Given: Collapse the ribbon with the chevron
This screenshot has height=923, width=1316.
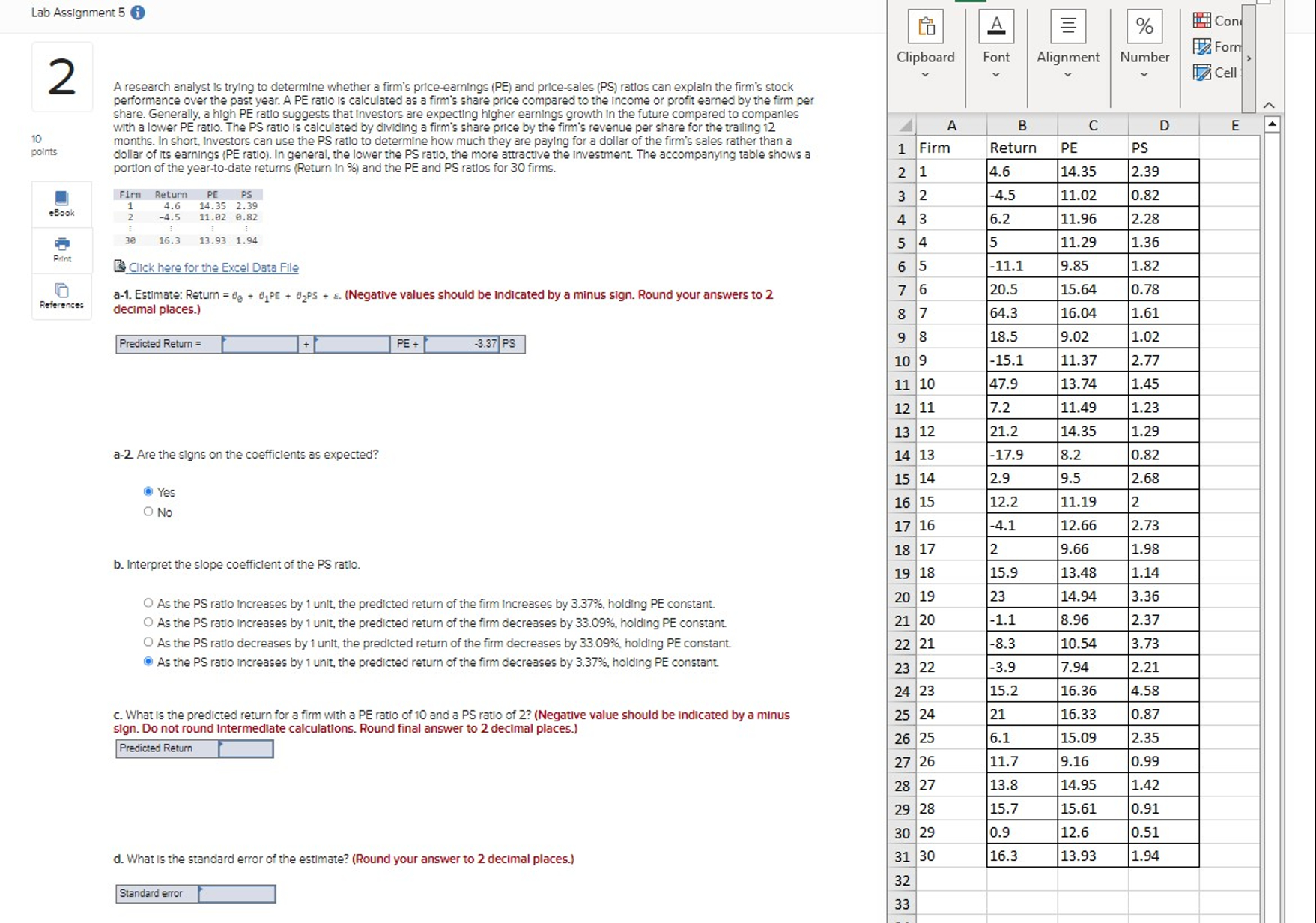Looking at the screenshot, I should pos(1269,103).
